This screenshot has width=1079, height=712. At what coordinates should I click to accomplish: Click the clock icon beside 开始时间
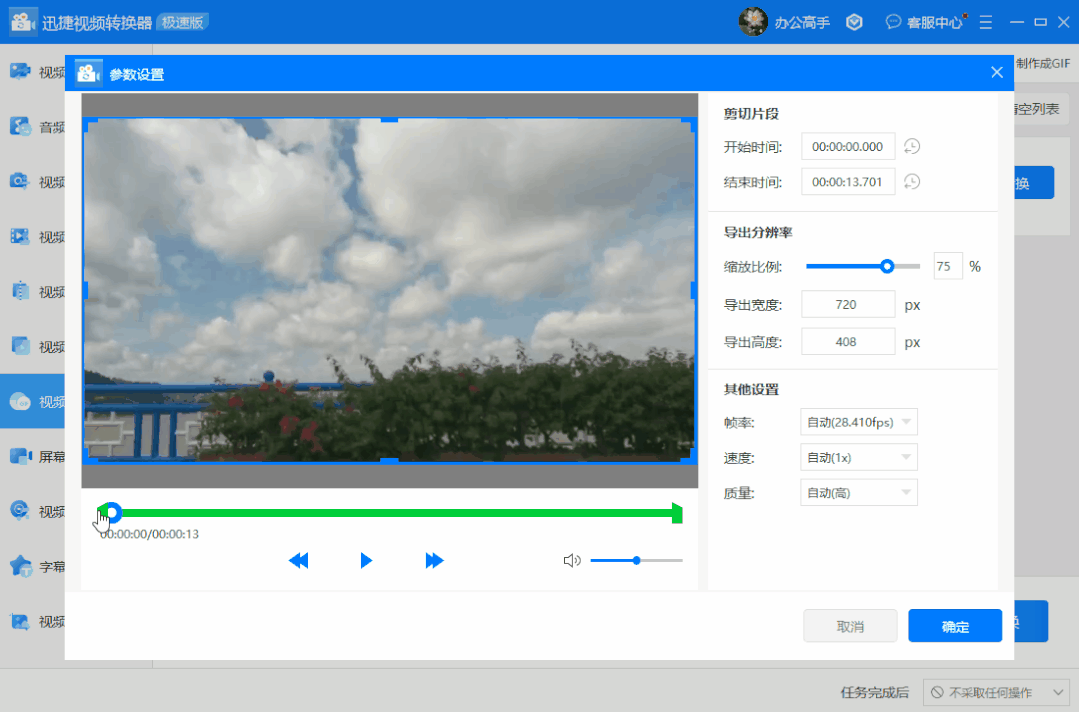[x=912, y=147]
